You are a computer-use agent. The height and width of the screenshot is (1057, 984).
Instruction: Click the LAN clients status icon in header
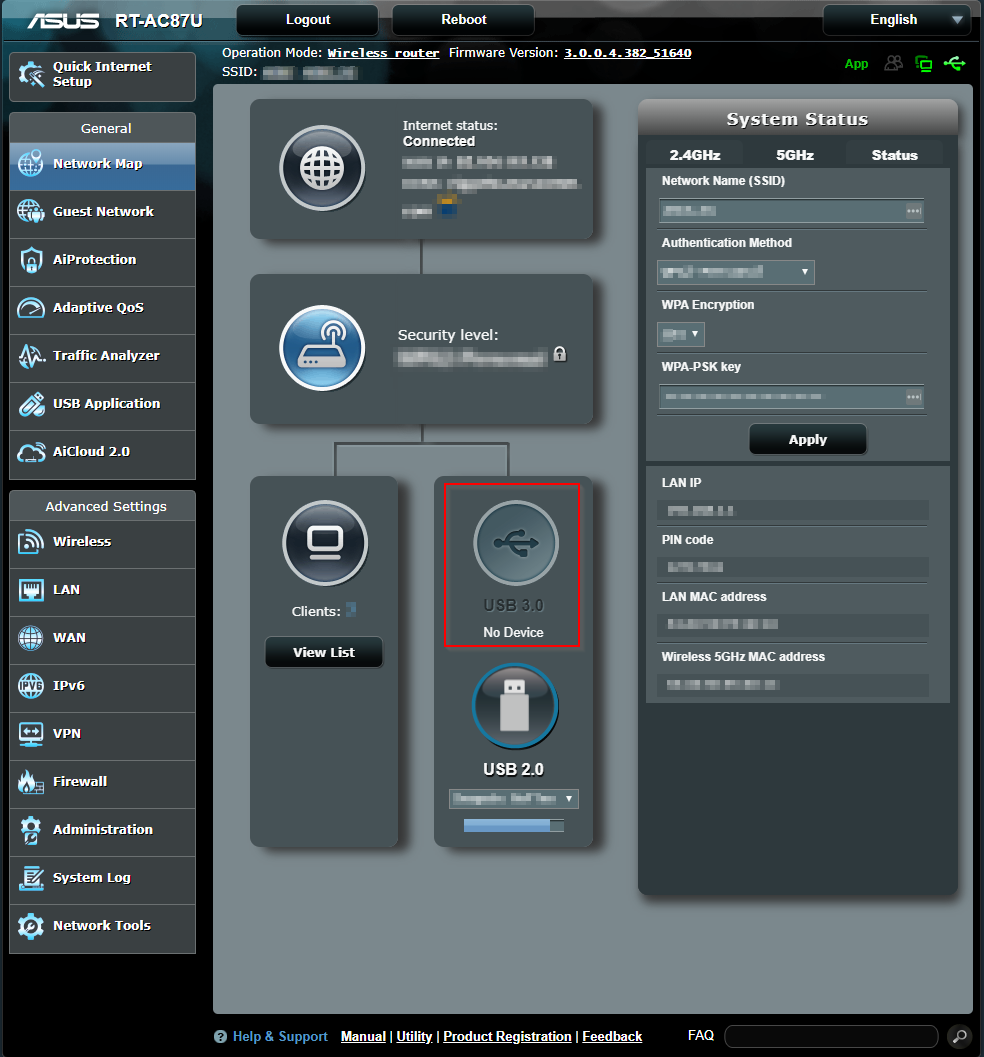924,64
